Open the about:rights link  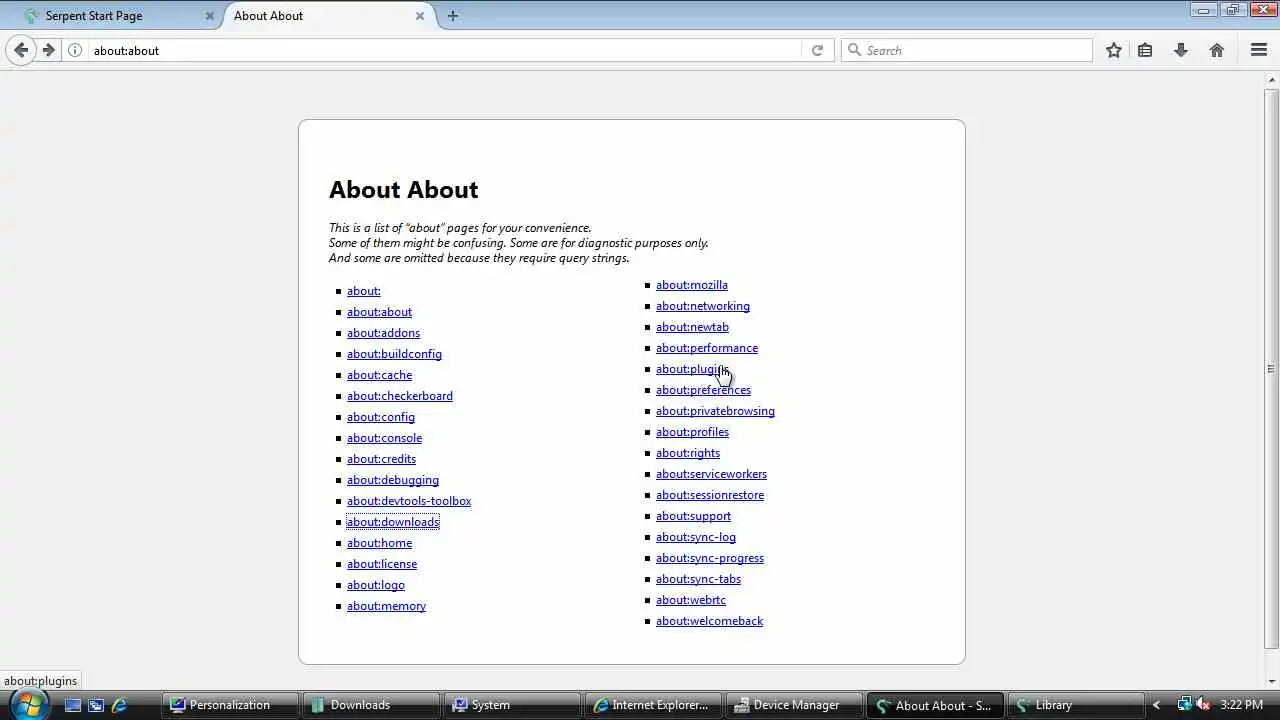point(687,453)
